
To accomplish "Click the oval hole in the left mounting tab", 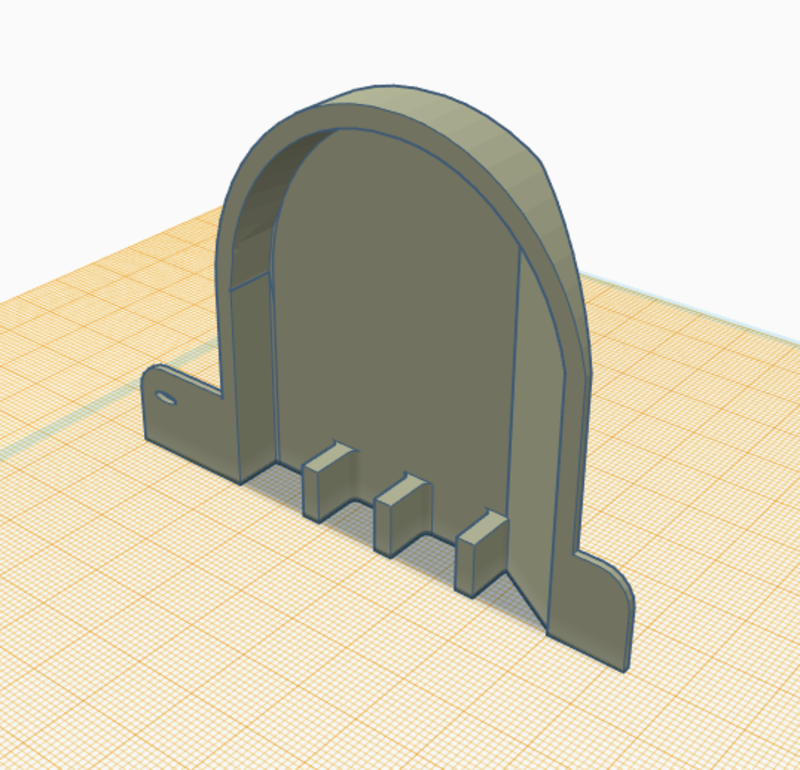I will click(168, 400).
